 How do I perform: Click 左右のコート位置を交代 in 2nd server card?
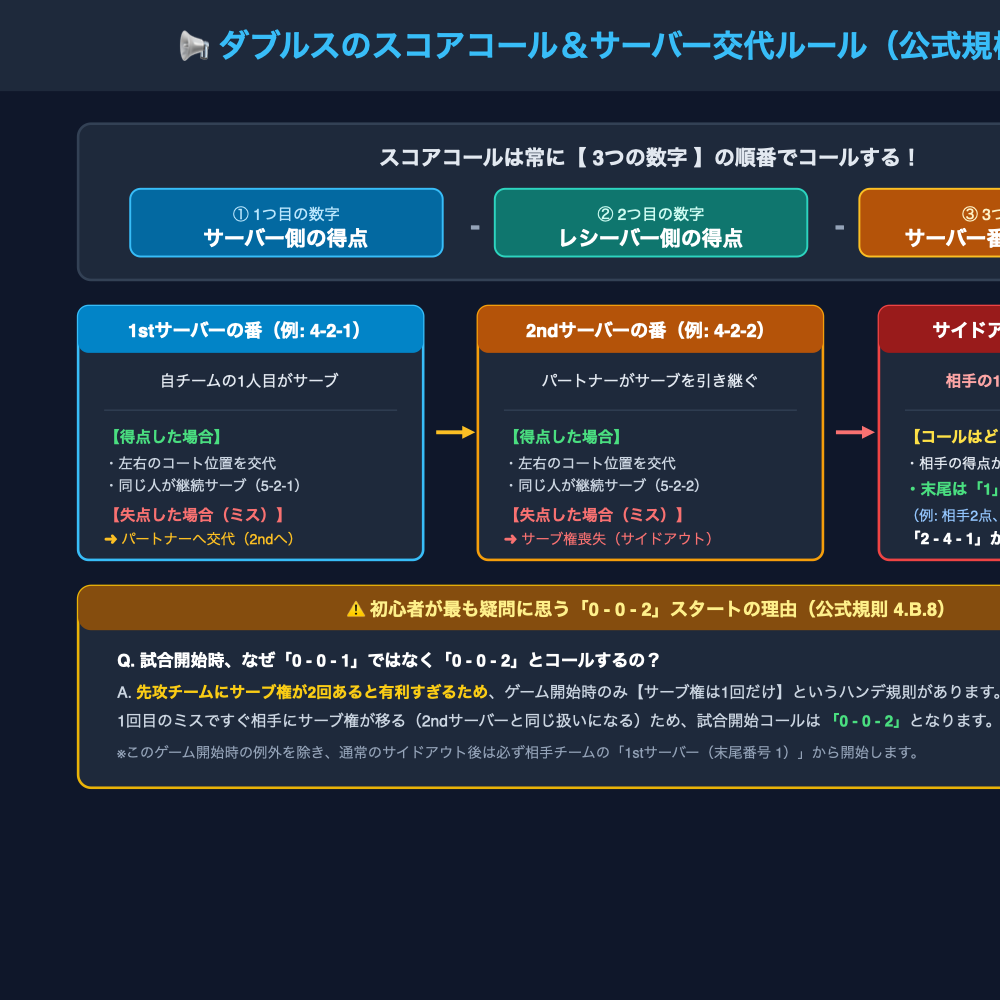point(592,463)
